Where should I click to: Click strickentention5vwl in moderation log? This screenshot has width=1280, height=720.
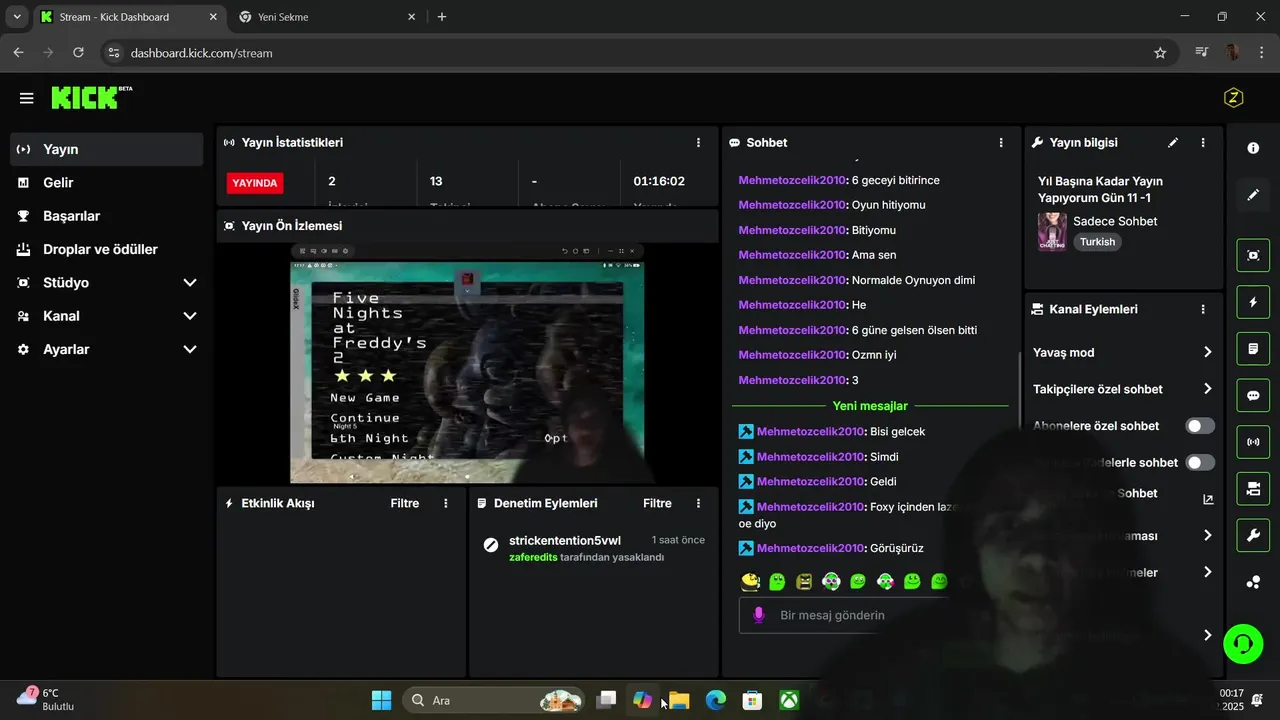click(x=565, y=540)
